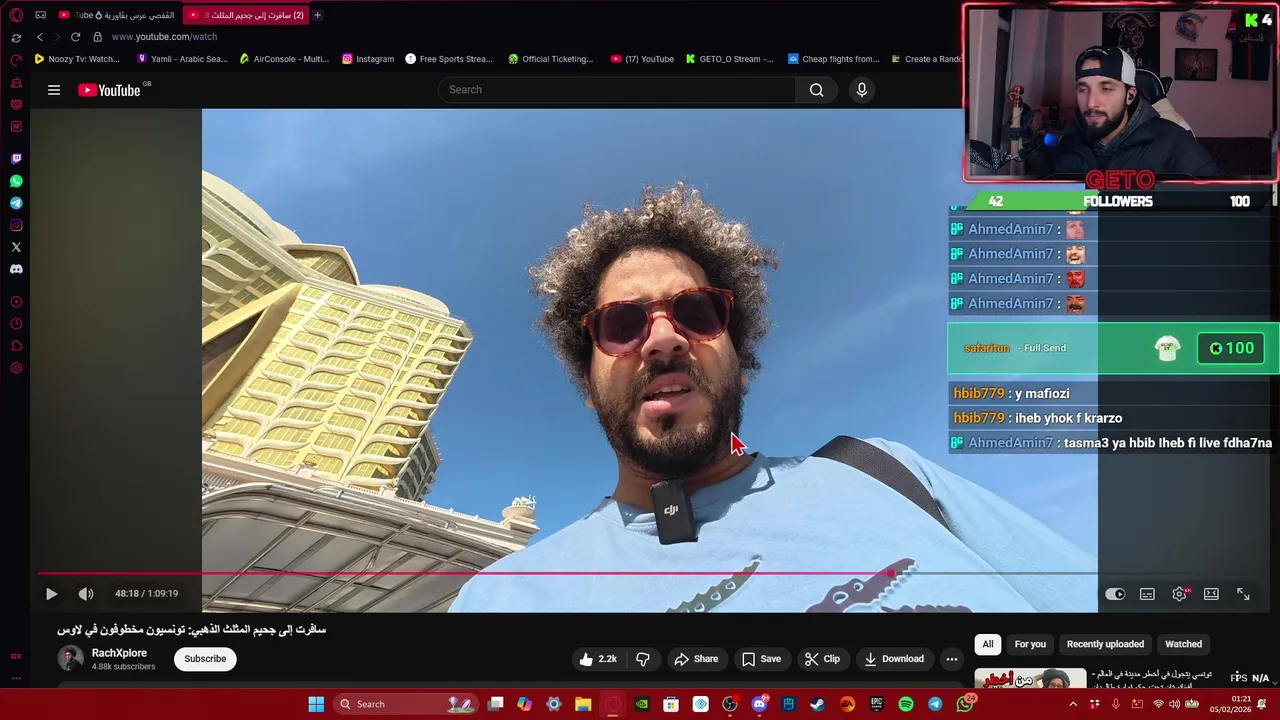Image resolution: width=1280 pixels, height=720 pixels.
Task: Enter fullscreen with the player's fullscreen icon
Action: point(1243,594)
